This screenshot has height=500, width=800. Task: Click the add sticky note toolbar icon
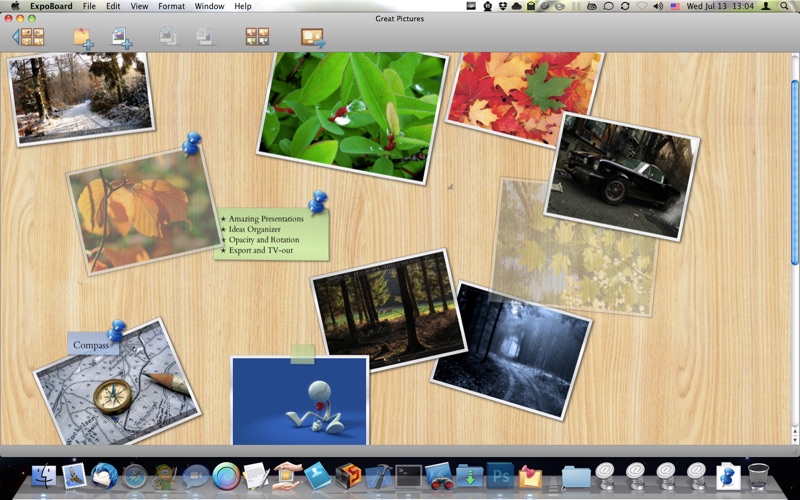point(83,37)
